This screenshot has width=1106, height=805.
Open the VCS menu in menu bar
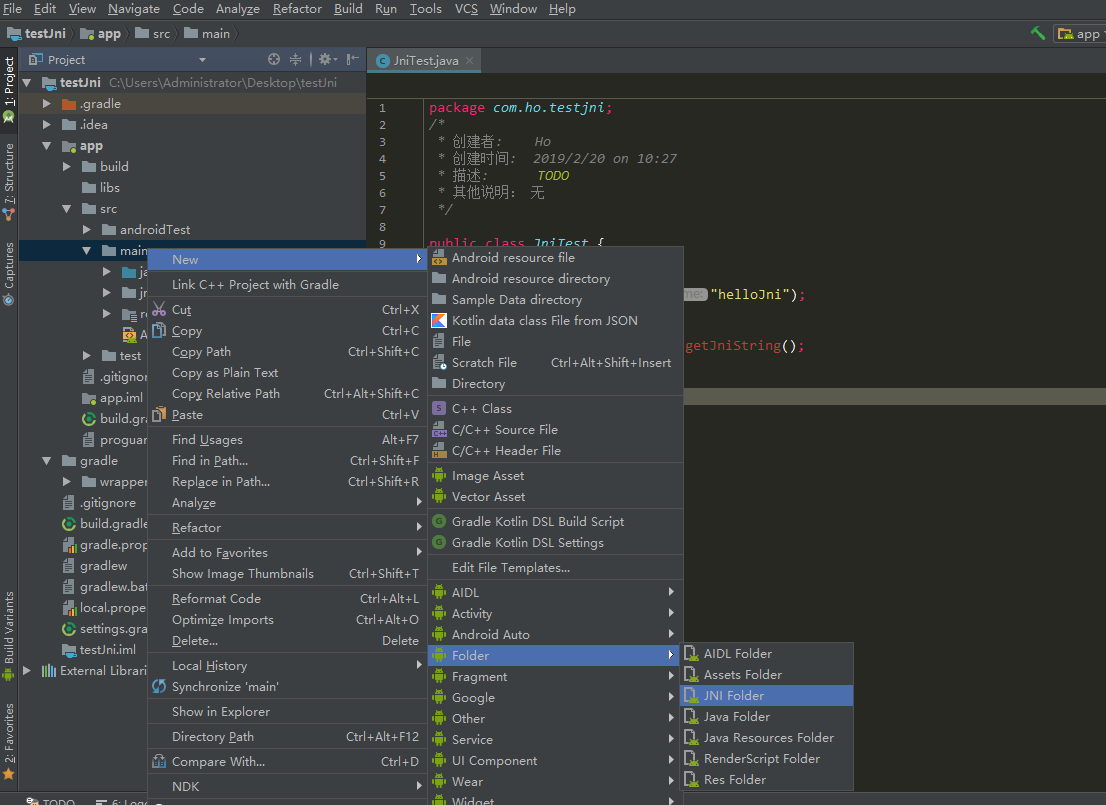(466, 9)
